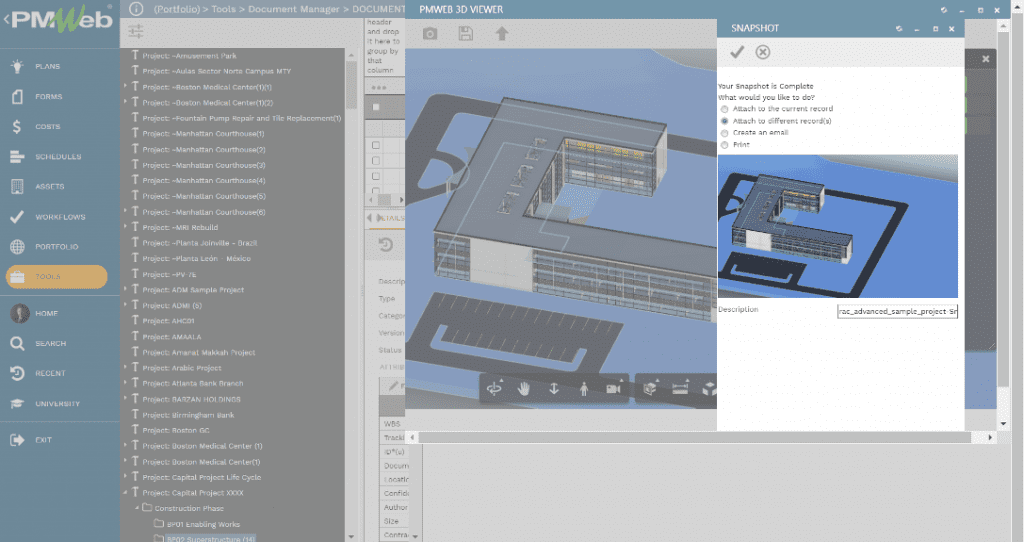
Task: Expand Project: Arabic Project node
Action: [125, 368]
